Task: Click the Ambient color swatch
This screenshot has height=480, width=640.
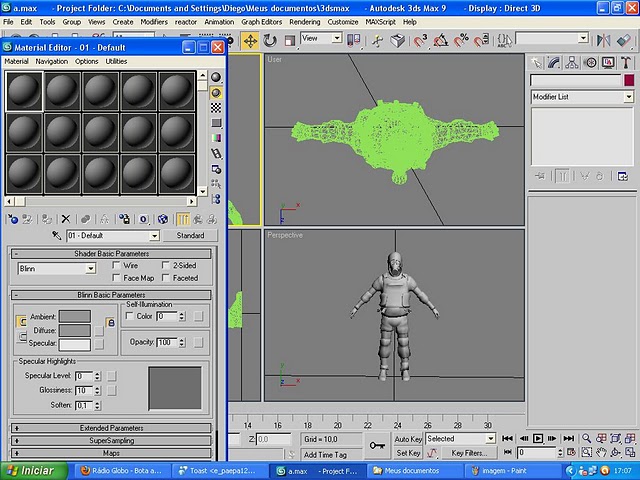Action: tap(75, 316)
